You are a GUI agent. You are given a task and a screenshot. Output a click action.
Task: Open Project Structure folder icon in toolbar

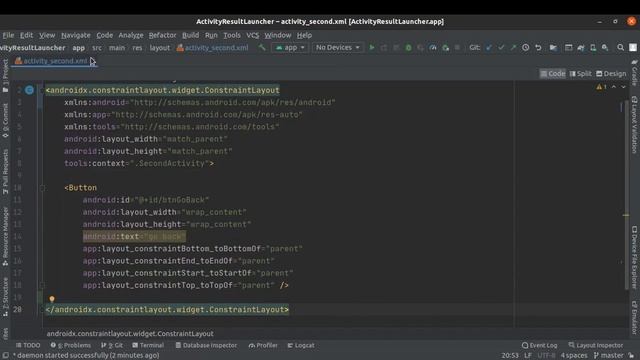coord(553,48)
